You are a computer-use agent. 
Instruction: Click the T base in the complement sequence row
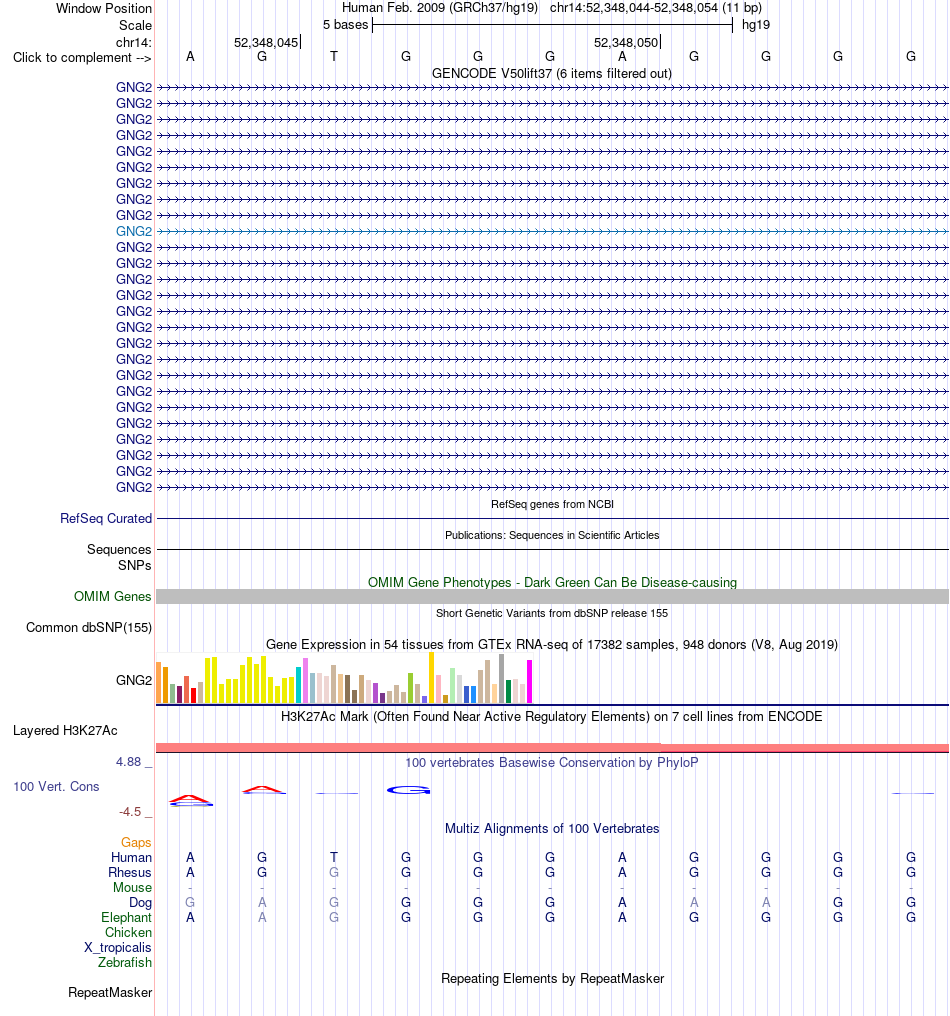[334, 56]
